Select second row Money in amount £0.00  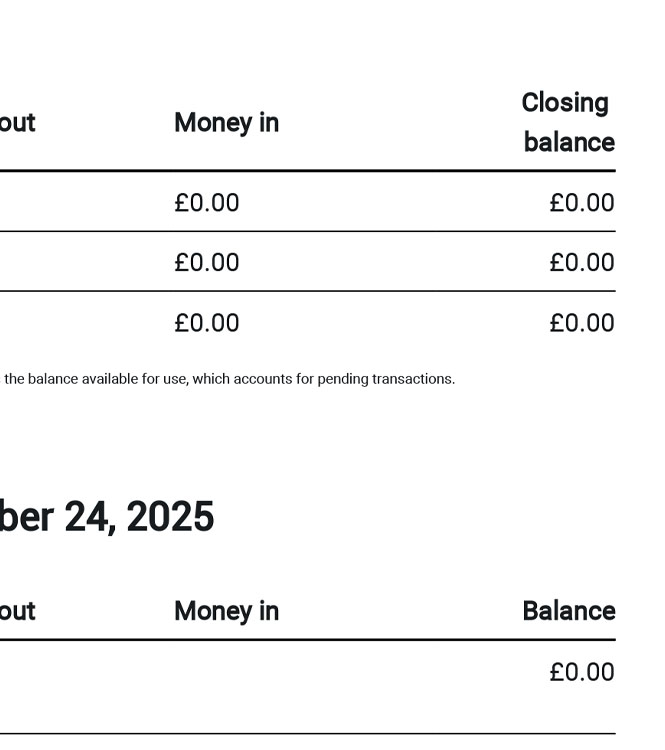click(x=207, y=263)
